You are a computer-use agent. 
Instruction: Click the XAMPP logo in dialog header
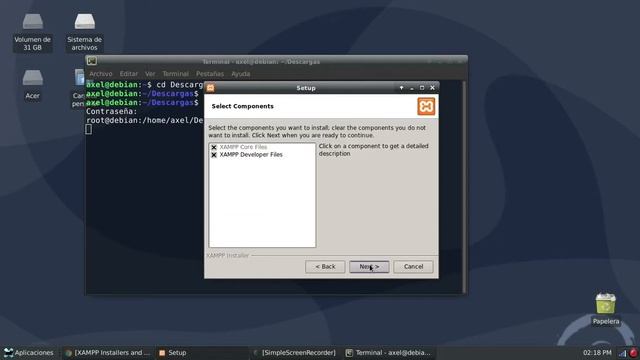[426, 107]
